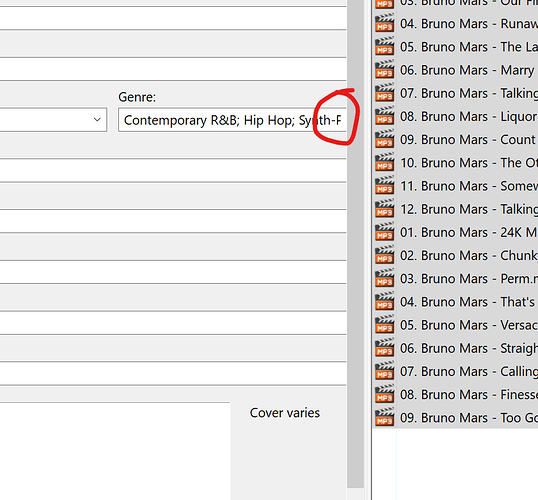Viewport: 538px width, 500px height.
Task: Click the tag panel vertical scrollbar
Action: [355, 244]
